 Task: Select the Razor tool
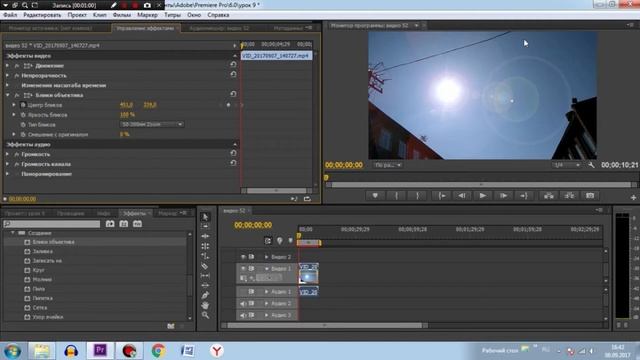205,266
